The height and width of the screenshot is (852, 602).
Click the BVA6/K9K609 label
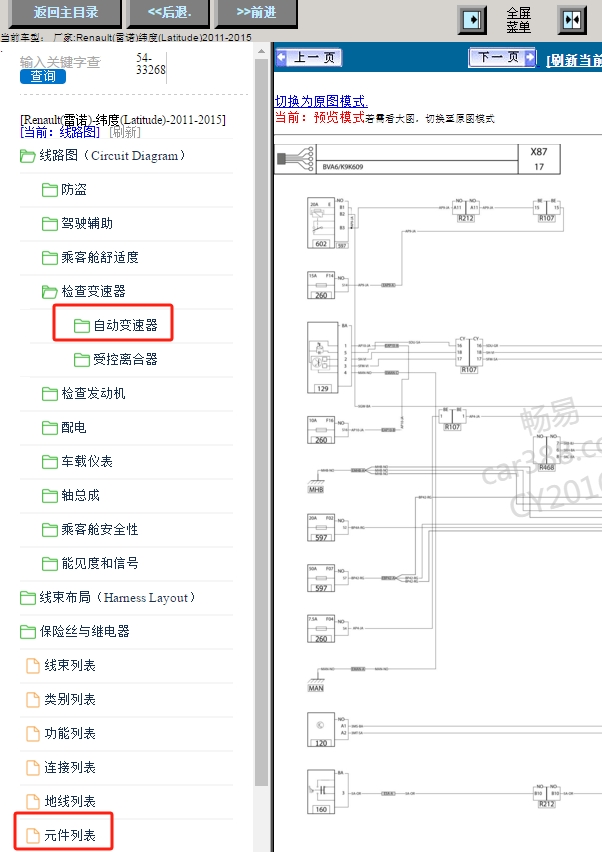(x=342, y=167)
